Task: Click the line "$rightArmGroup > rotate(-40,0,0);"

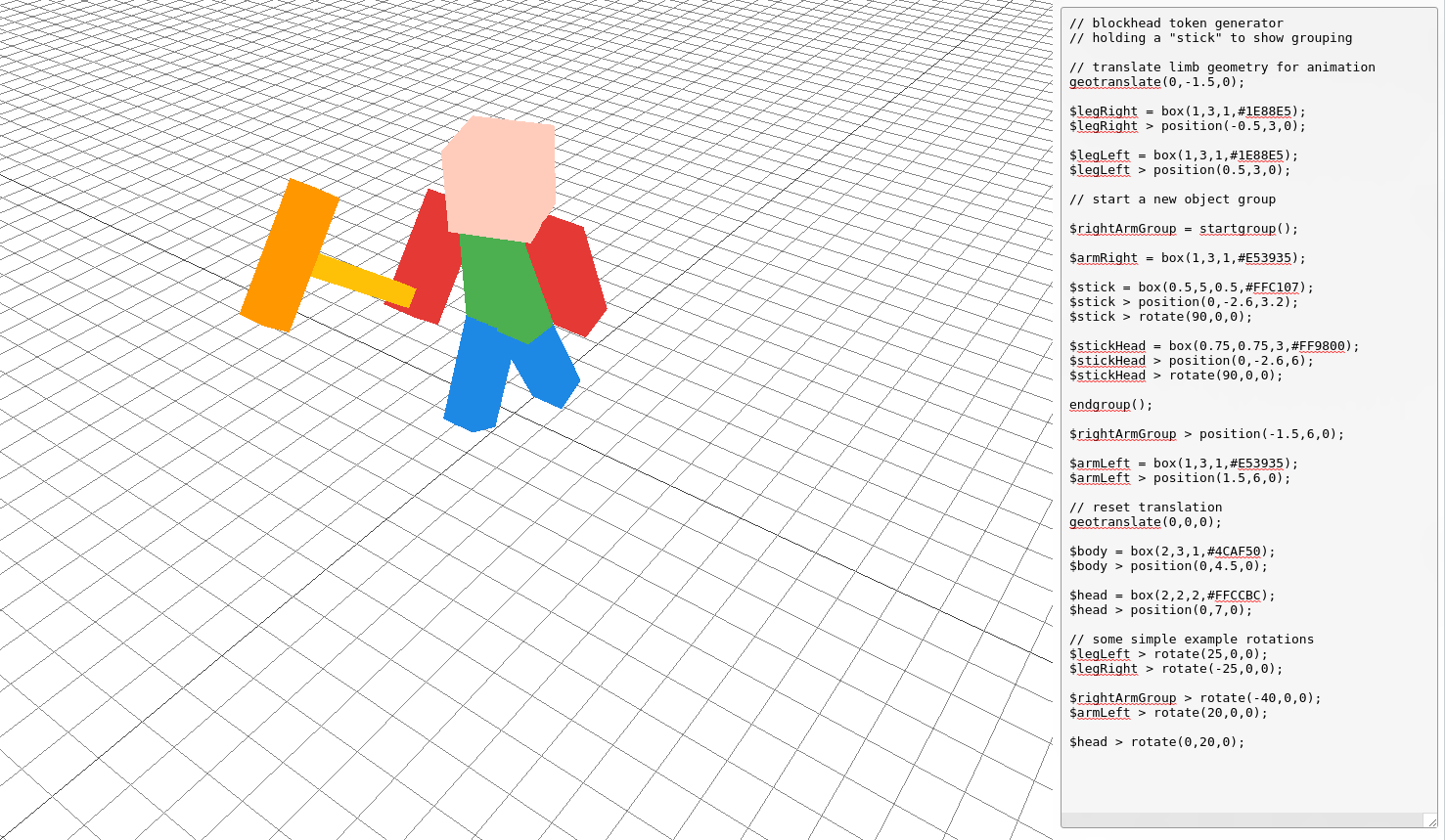Action: (x=1196, y=698)
